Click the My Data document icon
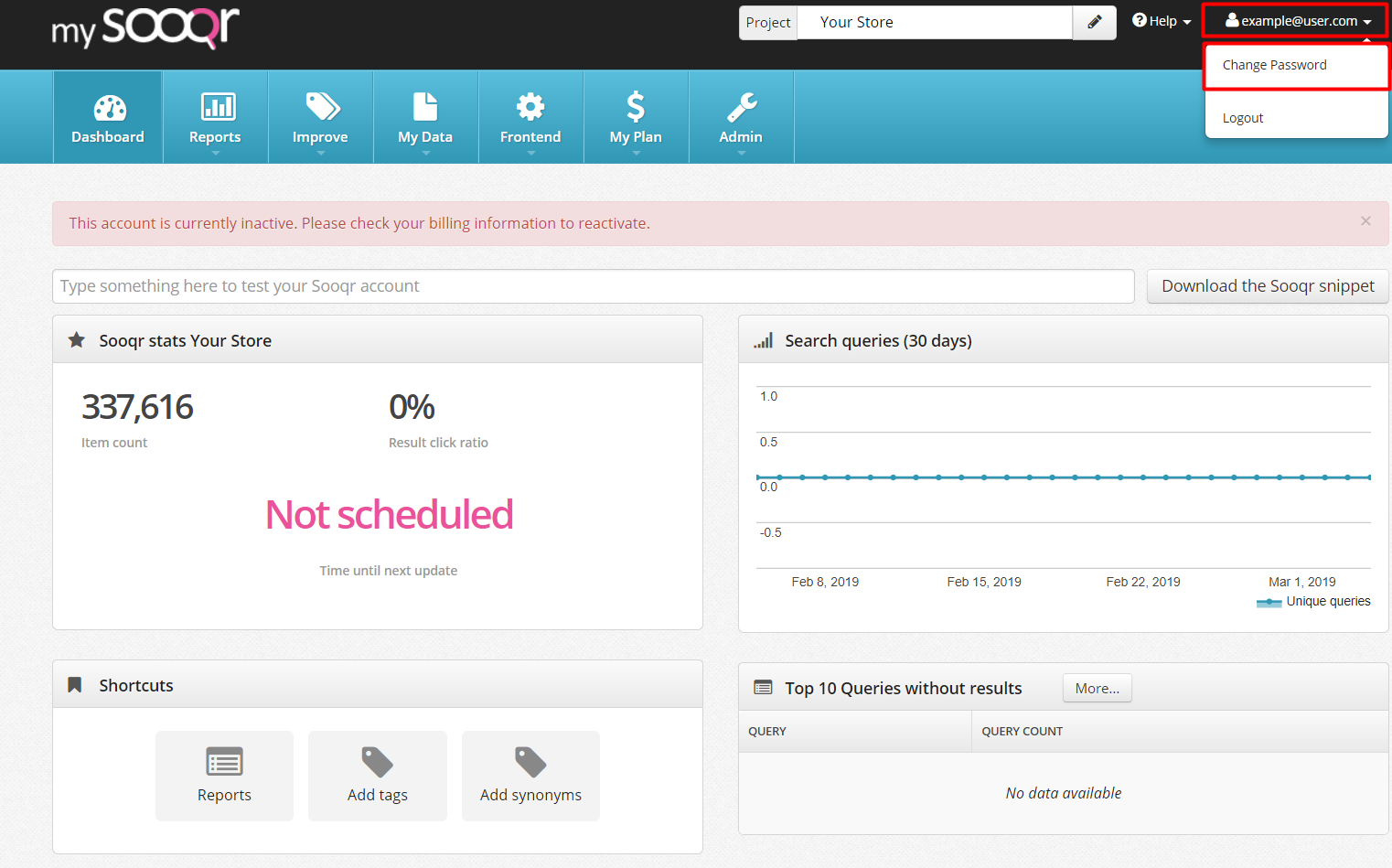This screenshot has height=868, width=1392. [425, 107]
